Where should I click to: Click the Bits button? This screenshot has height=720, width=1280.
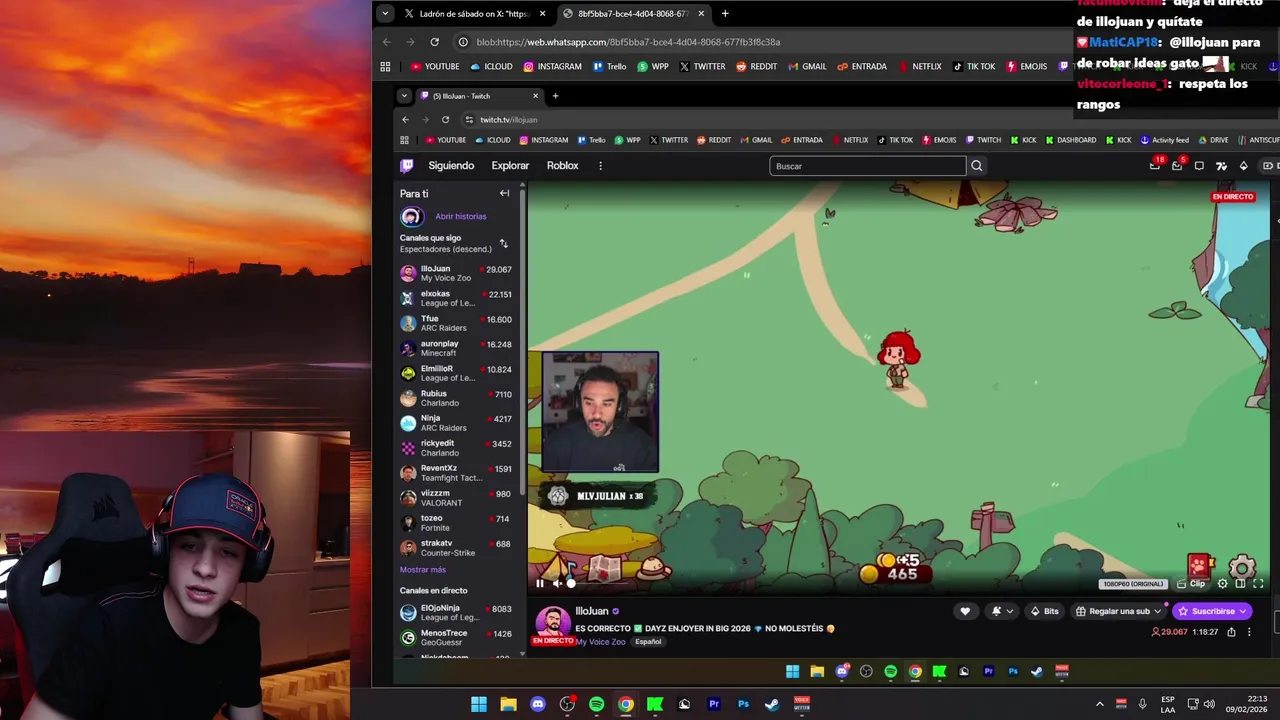coord(1044,611)
